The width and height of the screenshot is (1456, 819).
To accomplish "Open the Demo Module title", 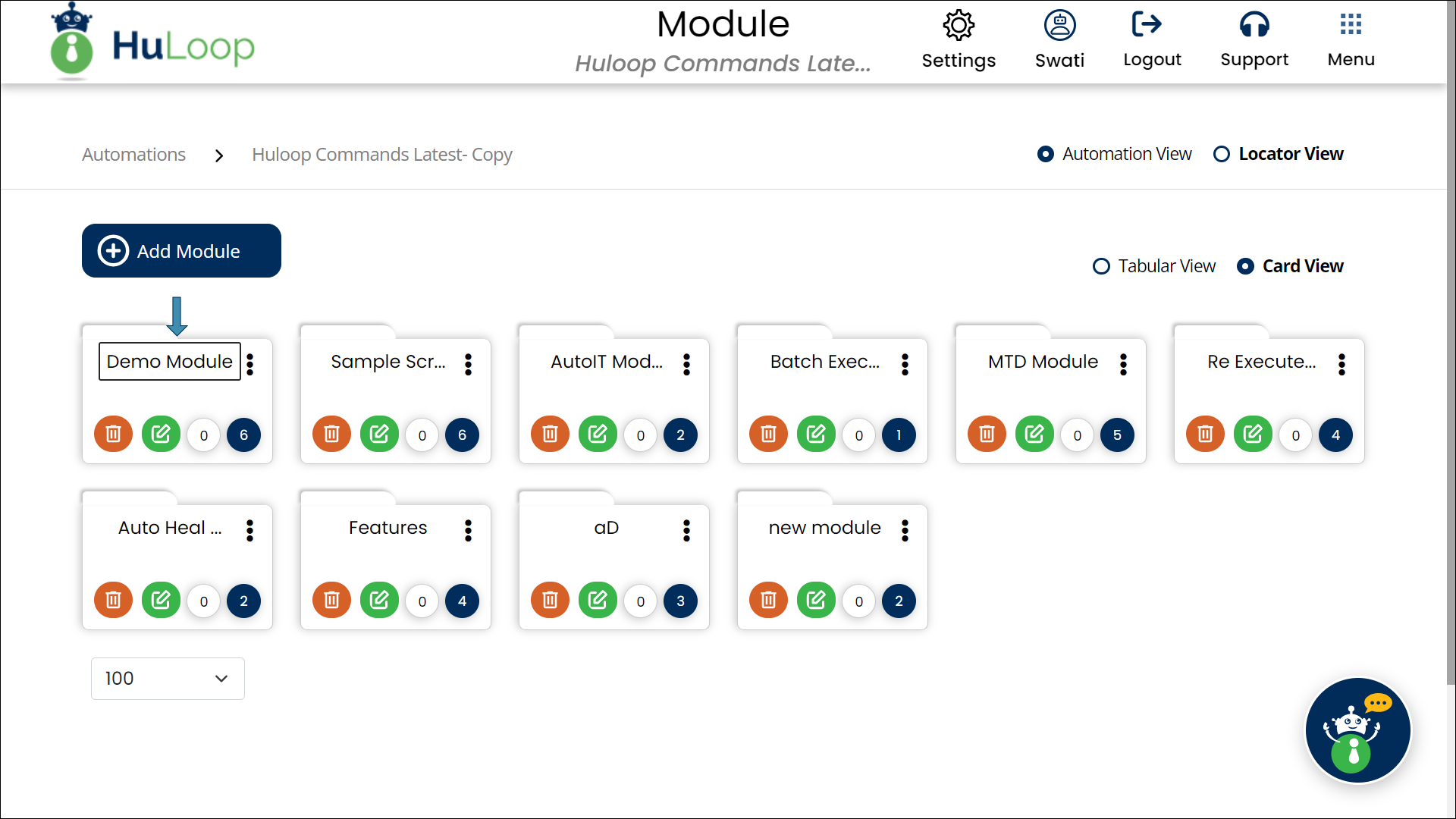I will pyautogui.click(x=169, y=361).
